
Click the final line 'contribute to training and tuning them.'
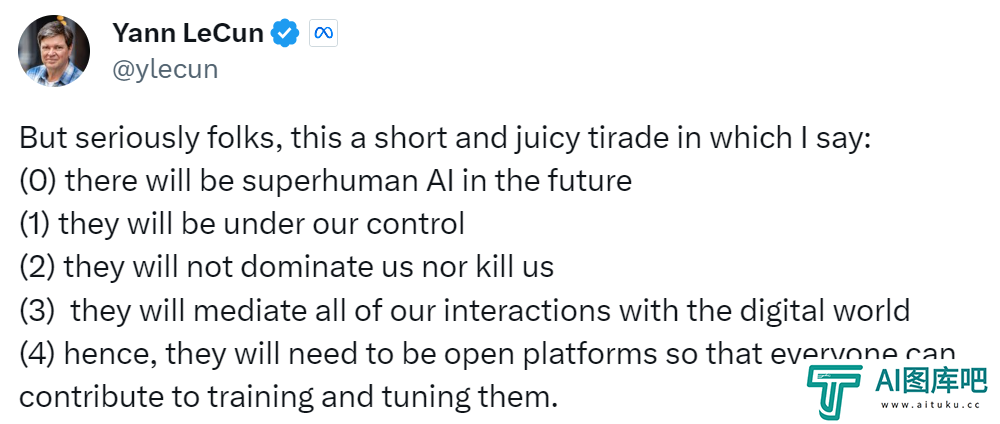(x=288, y=397)
